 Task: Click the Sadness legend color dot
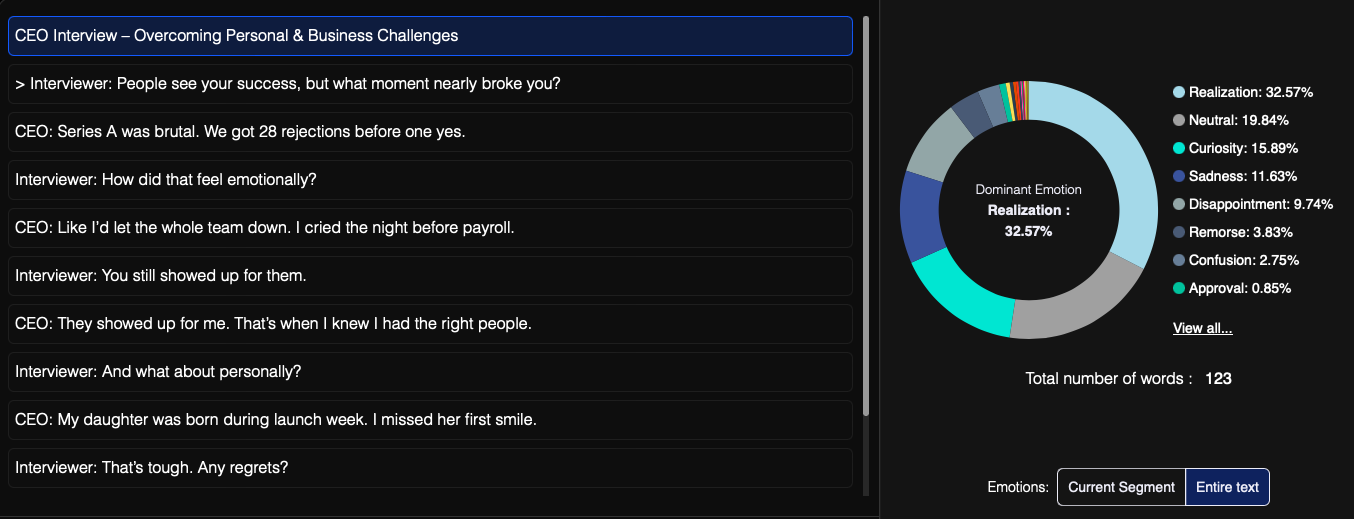click(1179, 176)
